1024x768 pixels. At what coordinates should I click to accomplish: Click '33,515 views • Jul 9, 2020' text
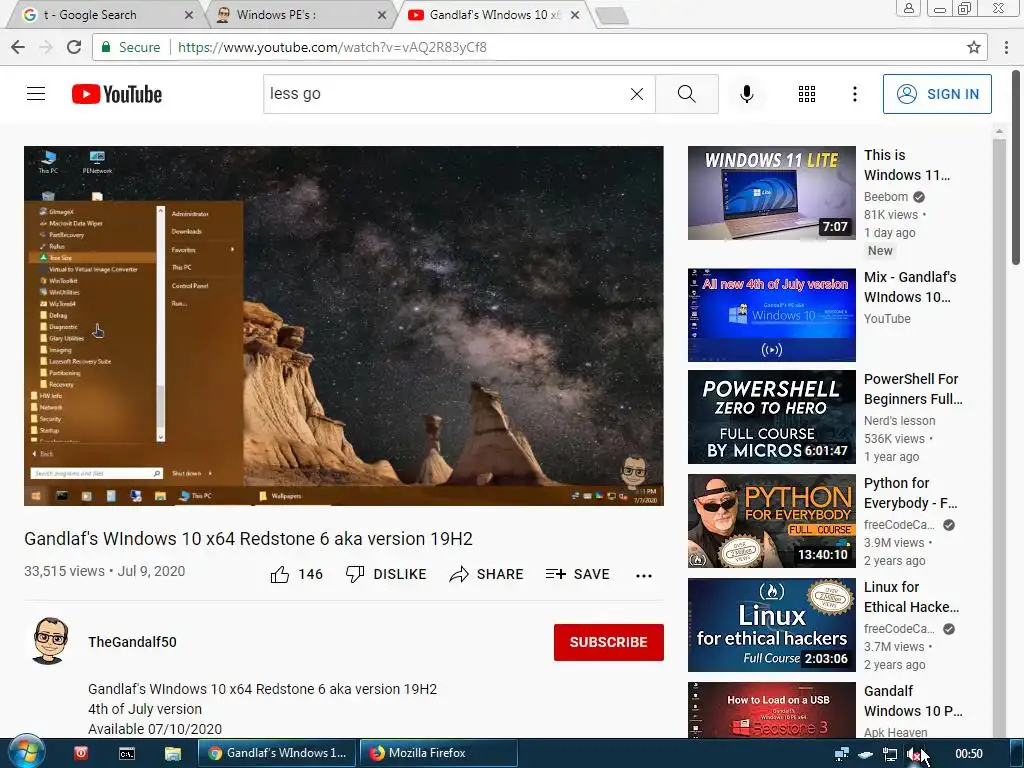click(x=104, y=571)
